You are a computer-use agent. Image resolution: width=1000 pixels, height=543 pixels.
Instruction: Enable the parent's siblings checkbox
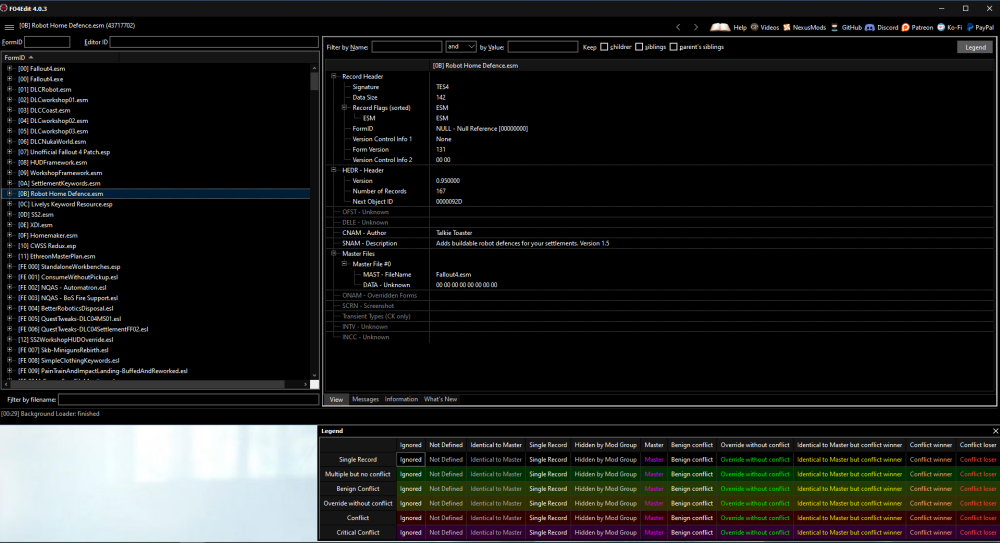(673, 47)
